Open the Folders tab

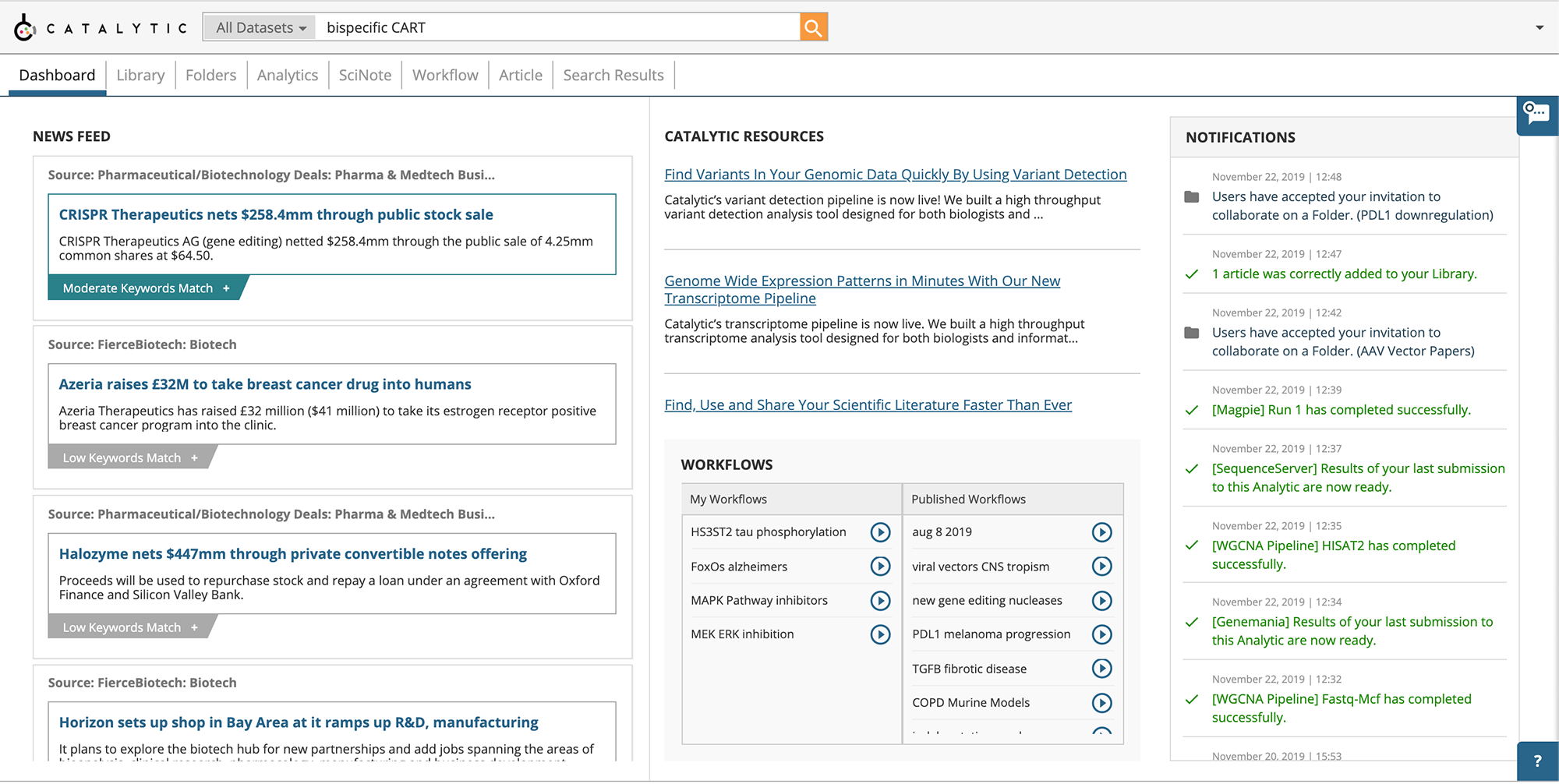point(210,76)
